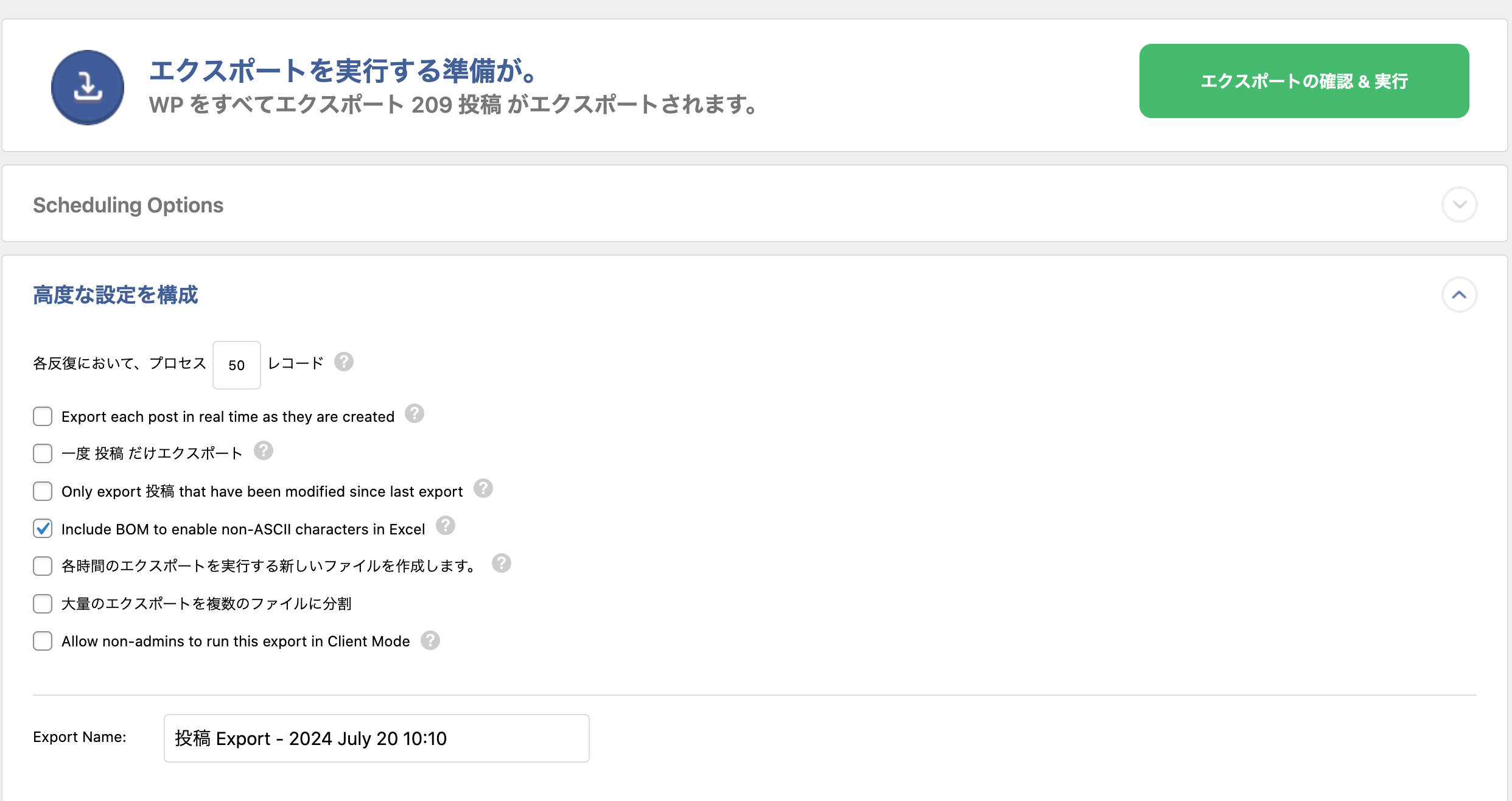Screen dimensions: 1512x801
Task: Open help icon beside Client Mode option
Action: pos(430,640)
